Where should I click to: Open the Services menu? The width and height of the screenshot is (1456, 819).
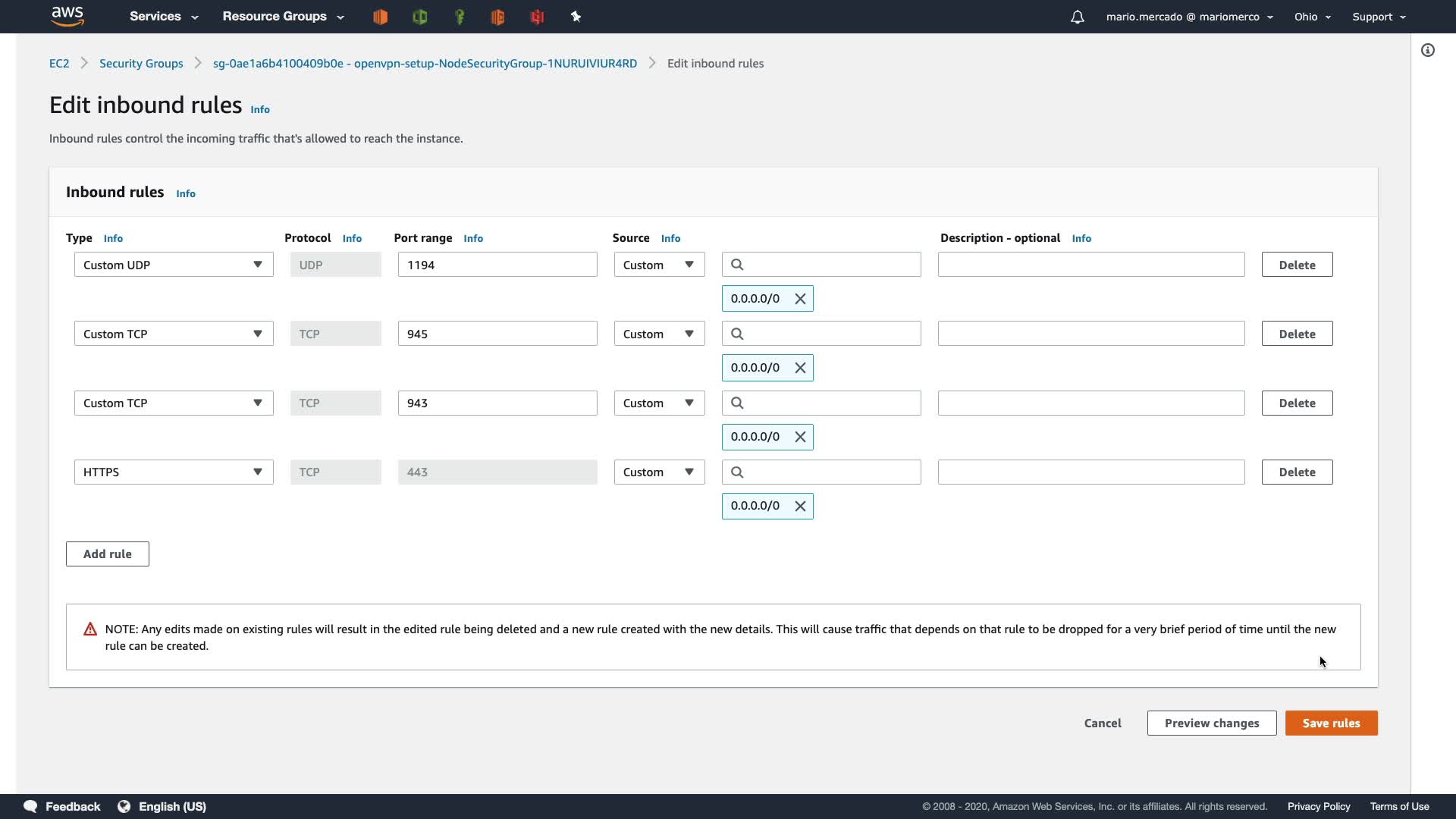tap(164, 17)
